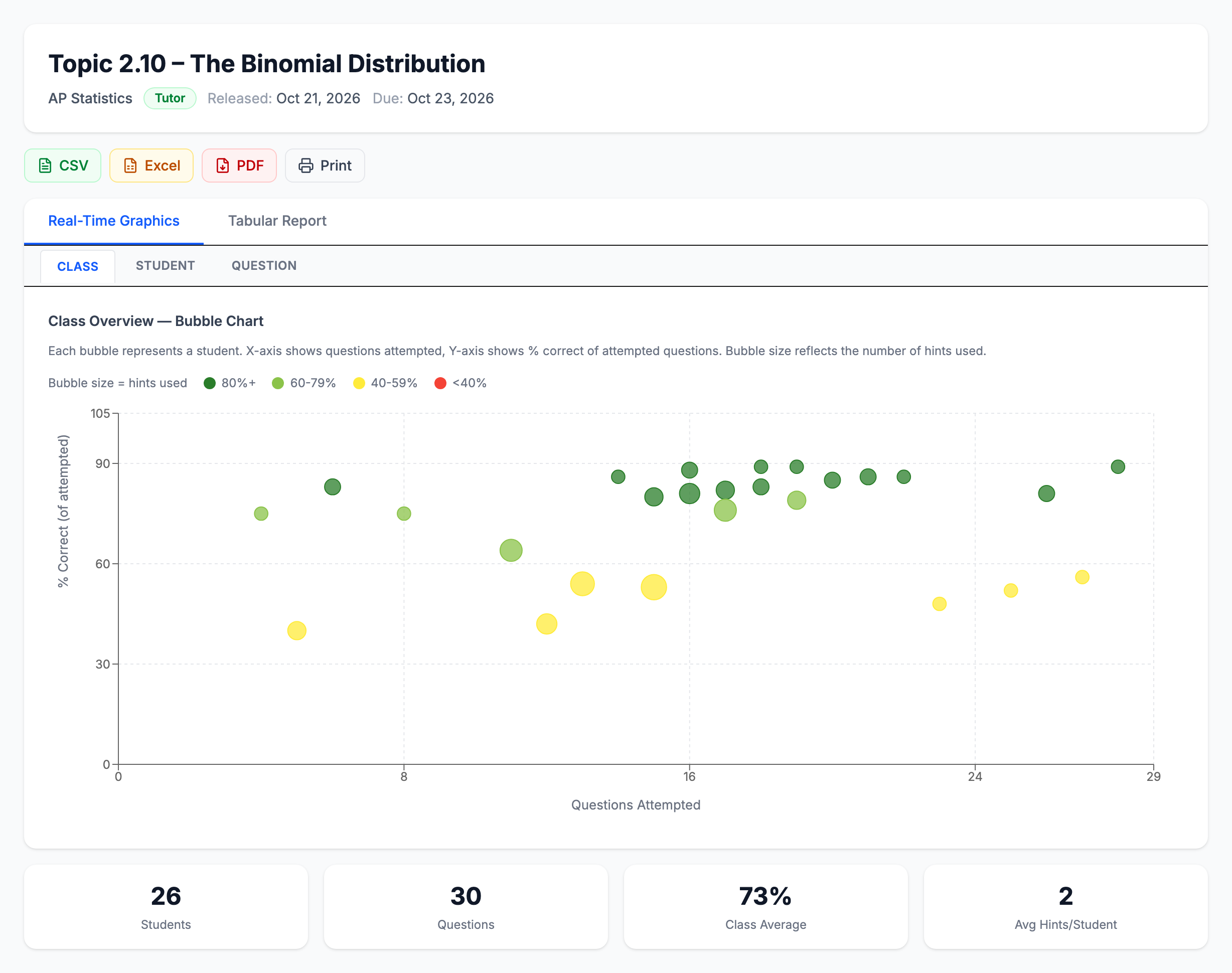Click the Tutor badge

pyautogui.click(x=170, y=98)
